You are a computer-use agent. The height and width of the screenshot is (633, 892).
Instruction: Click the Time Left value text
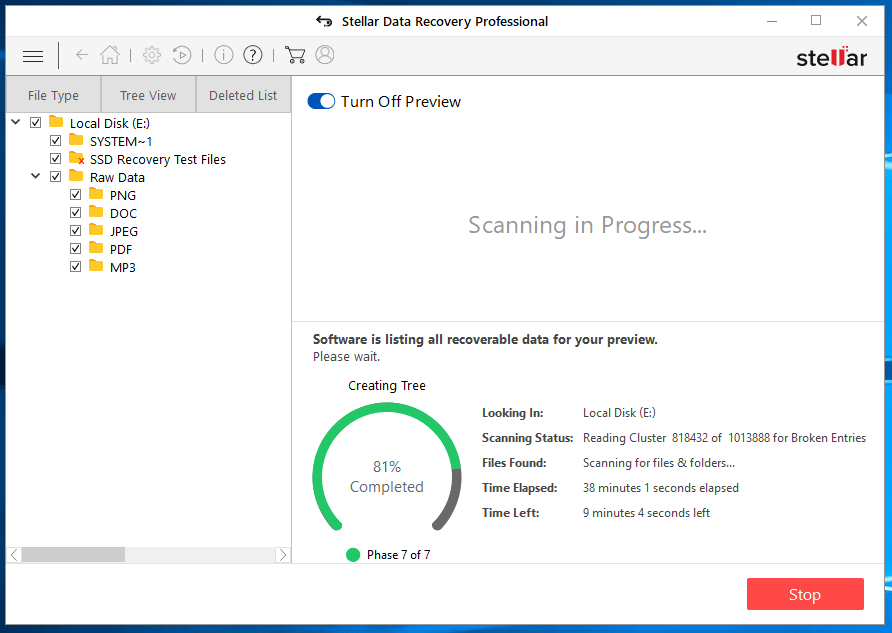click(646, 513)
